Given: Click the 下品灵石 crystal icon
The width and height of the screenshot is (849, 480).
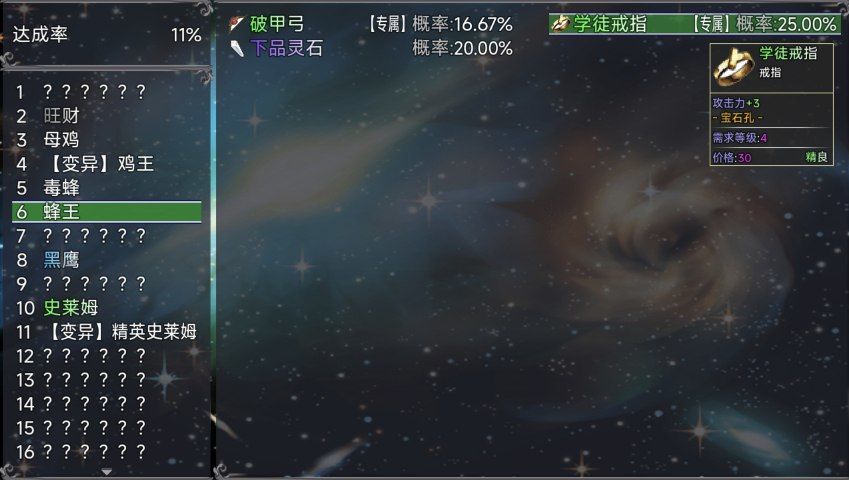Looking at the screenshot, I should (237, 49).
